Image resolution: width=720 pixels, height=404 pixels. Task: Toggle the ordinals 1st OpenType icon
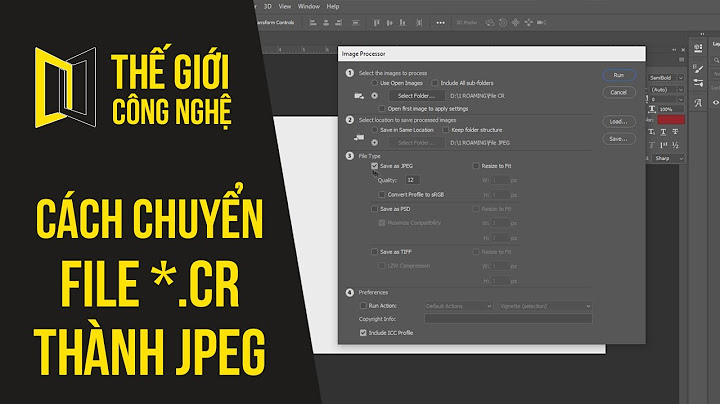click(x=663, y=145)
